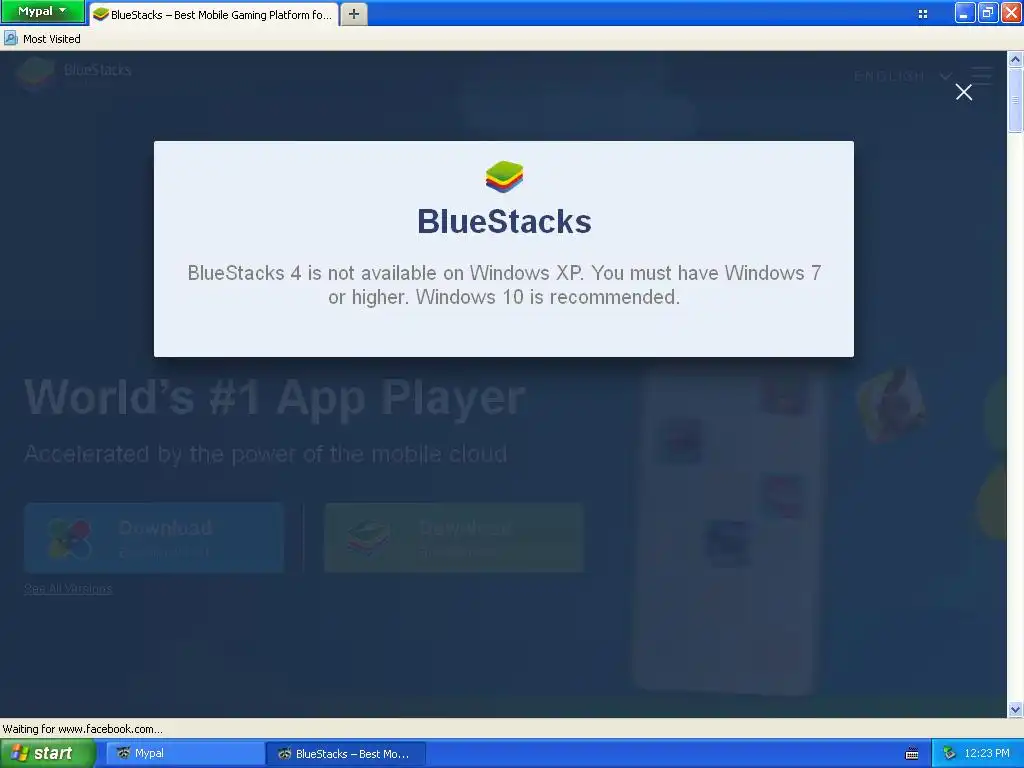Click the 12:23 PM system clock

[x=987, y=754]
